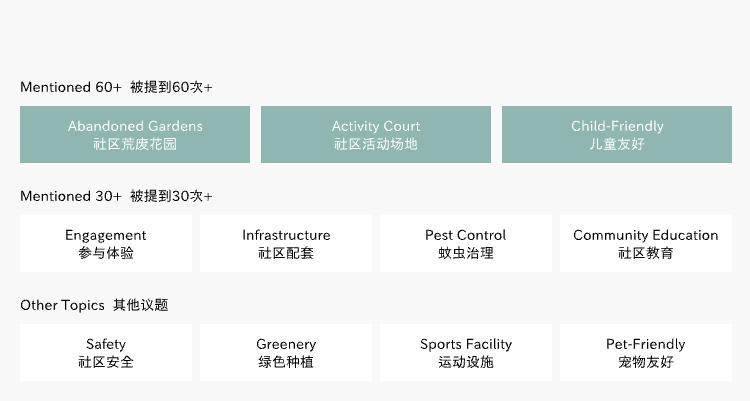Click the '蚊虫治理' subtitle text
The image size is (750, 401).
click(x=466, y=253)
